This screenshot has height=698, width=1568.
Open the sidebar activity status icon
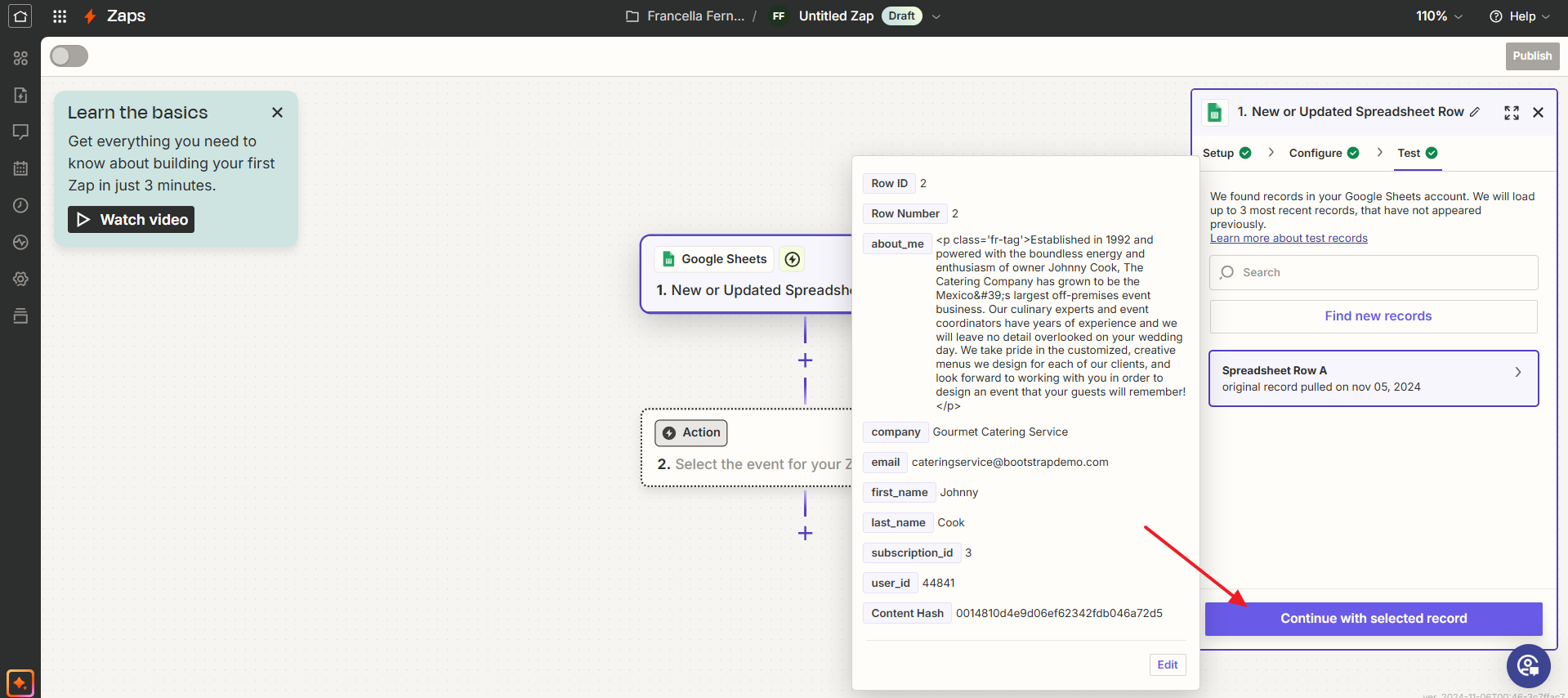click(20, 242)
